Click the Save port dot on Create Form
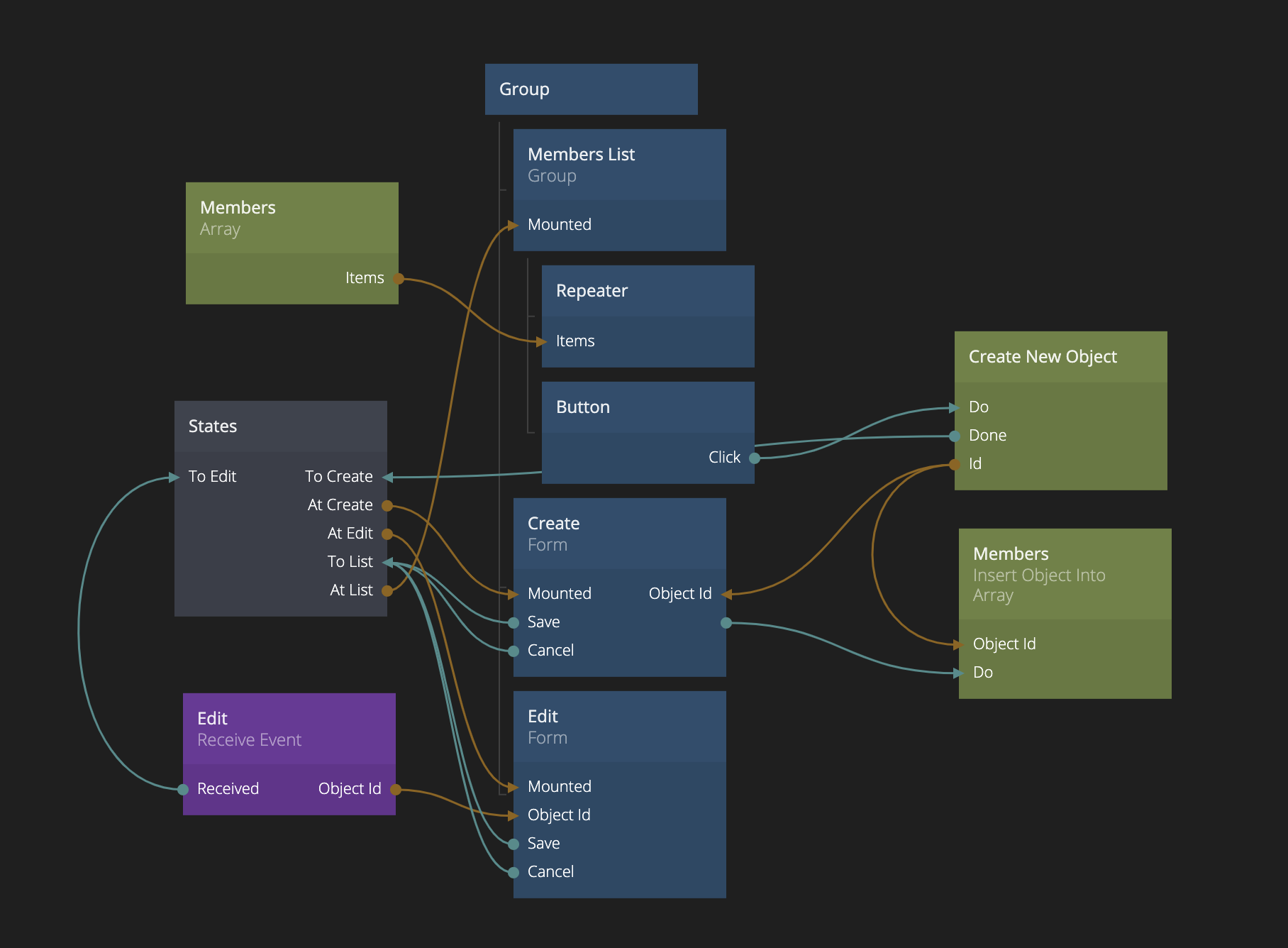Viewport: 1288px width, 948px height. point(513,623)
